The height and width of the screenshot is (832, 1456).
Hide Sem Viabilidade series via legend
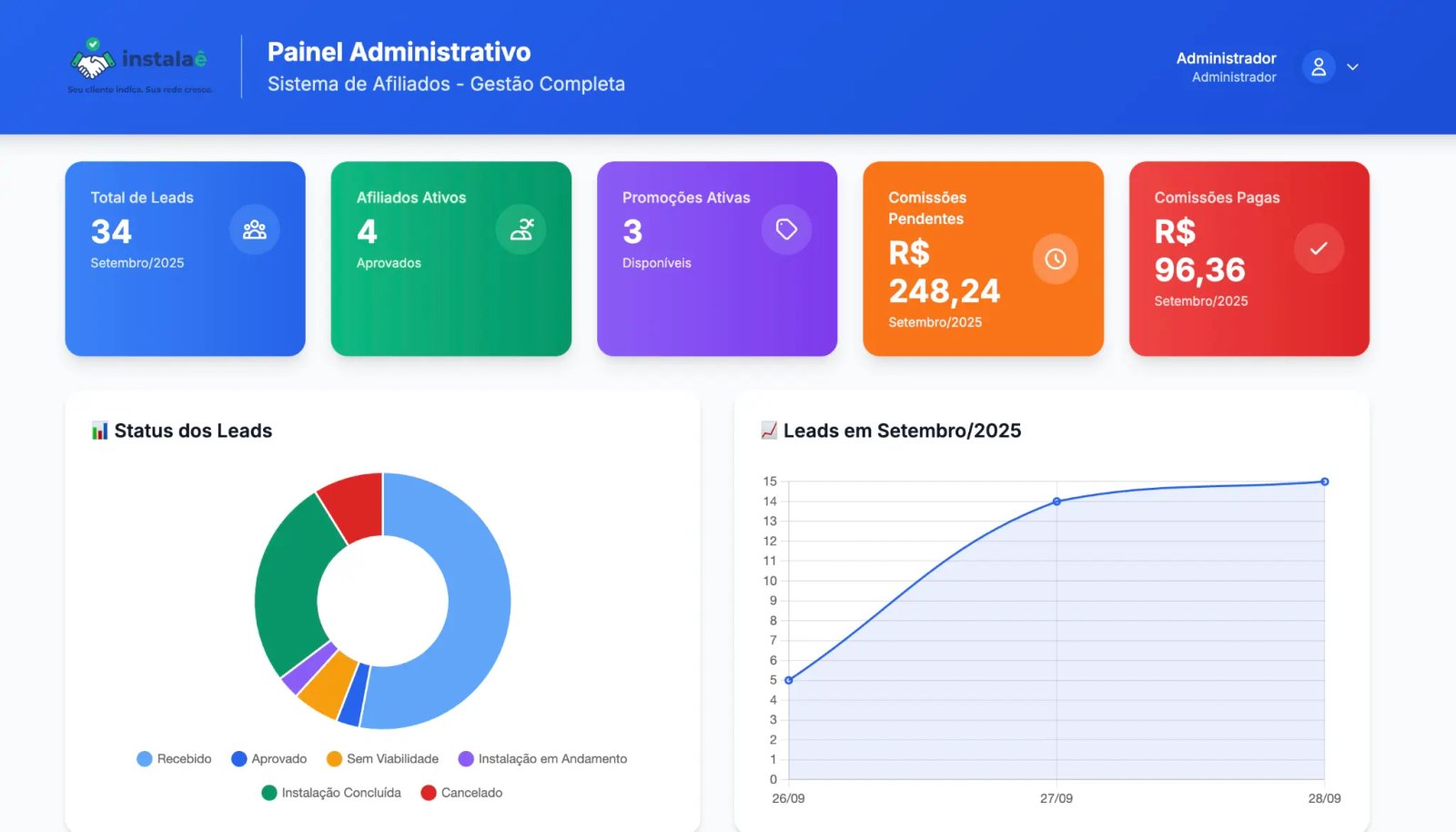click(382, 759)
